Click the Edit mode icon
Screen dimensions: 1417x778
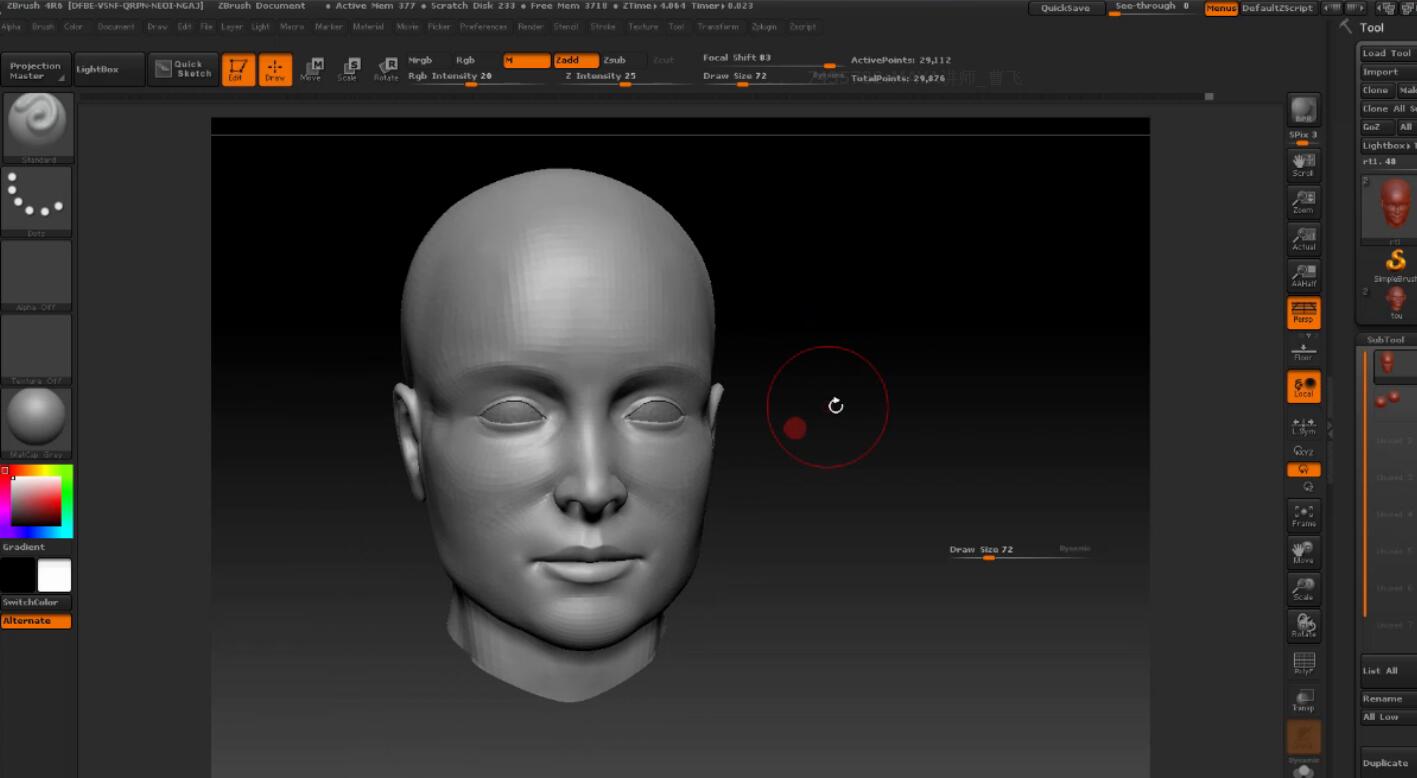point(238,70)
